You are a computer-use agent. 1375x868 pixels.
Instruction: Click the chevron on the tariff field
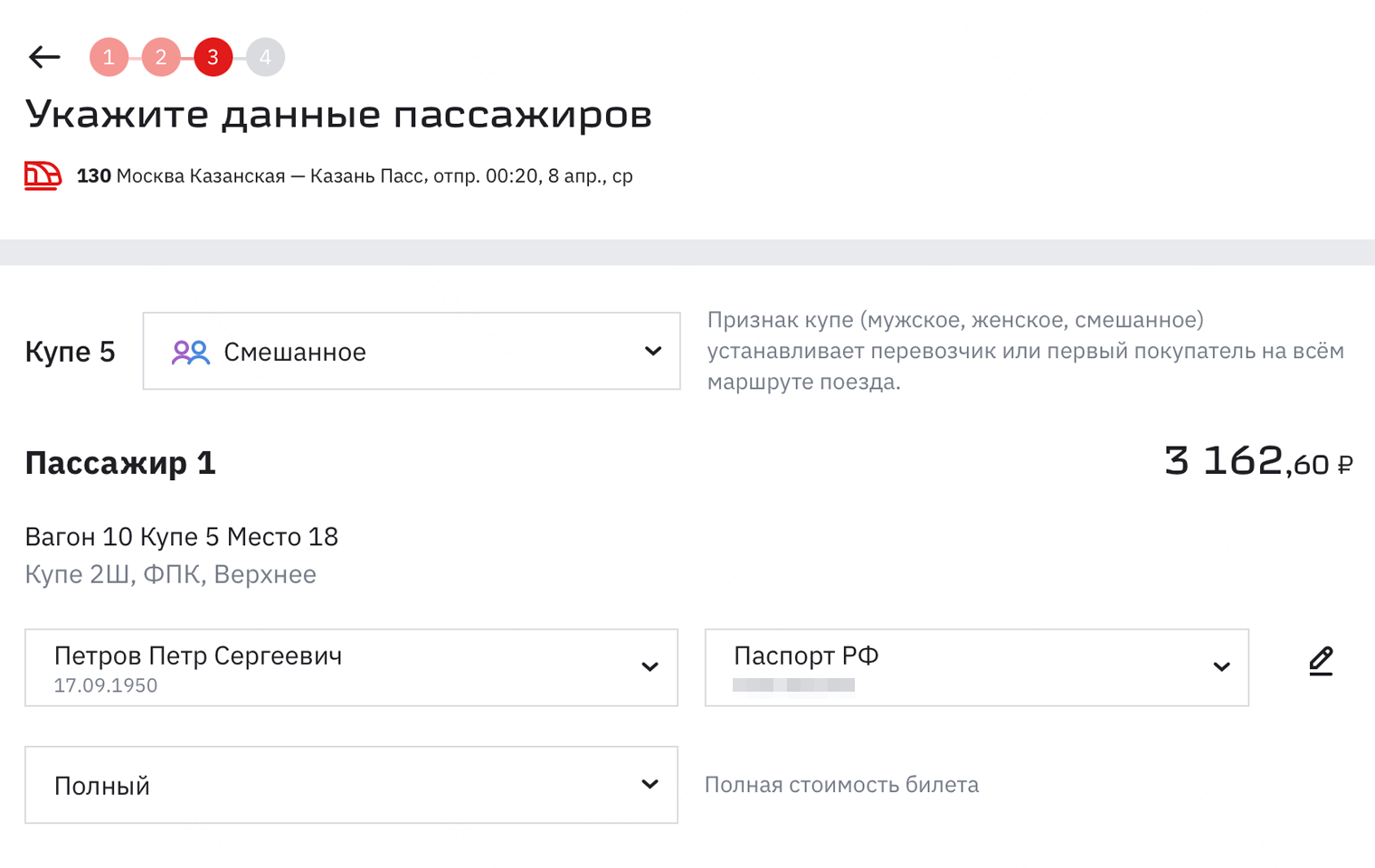(650, 785)
